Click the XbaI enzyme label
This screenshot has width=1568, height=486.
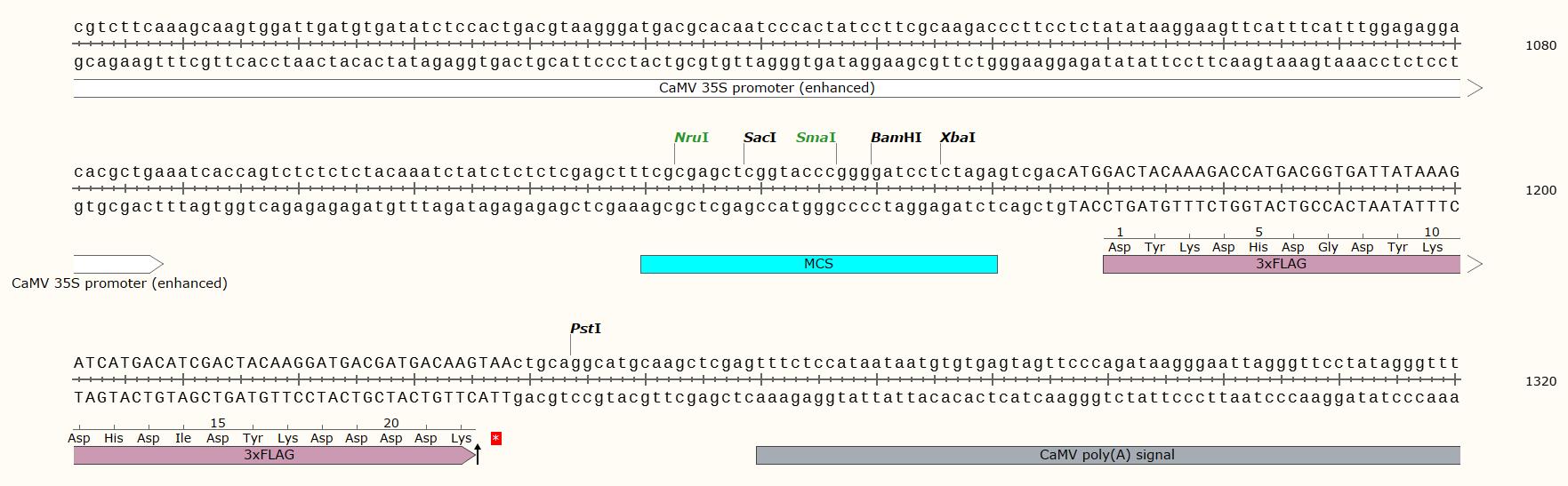[957, 138]
